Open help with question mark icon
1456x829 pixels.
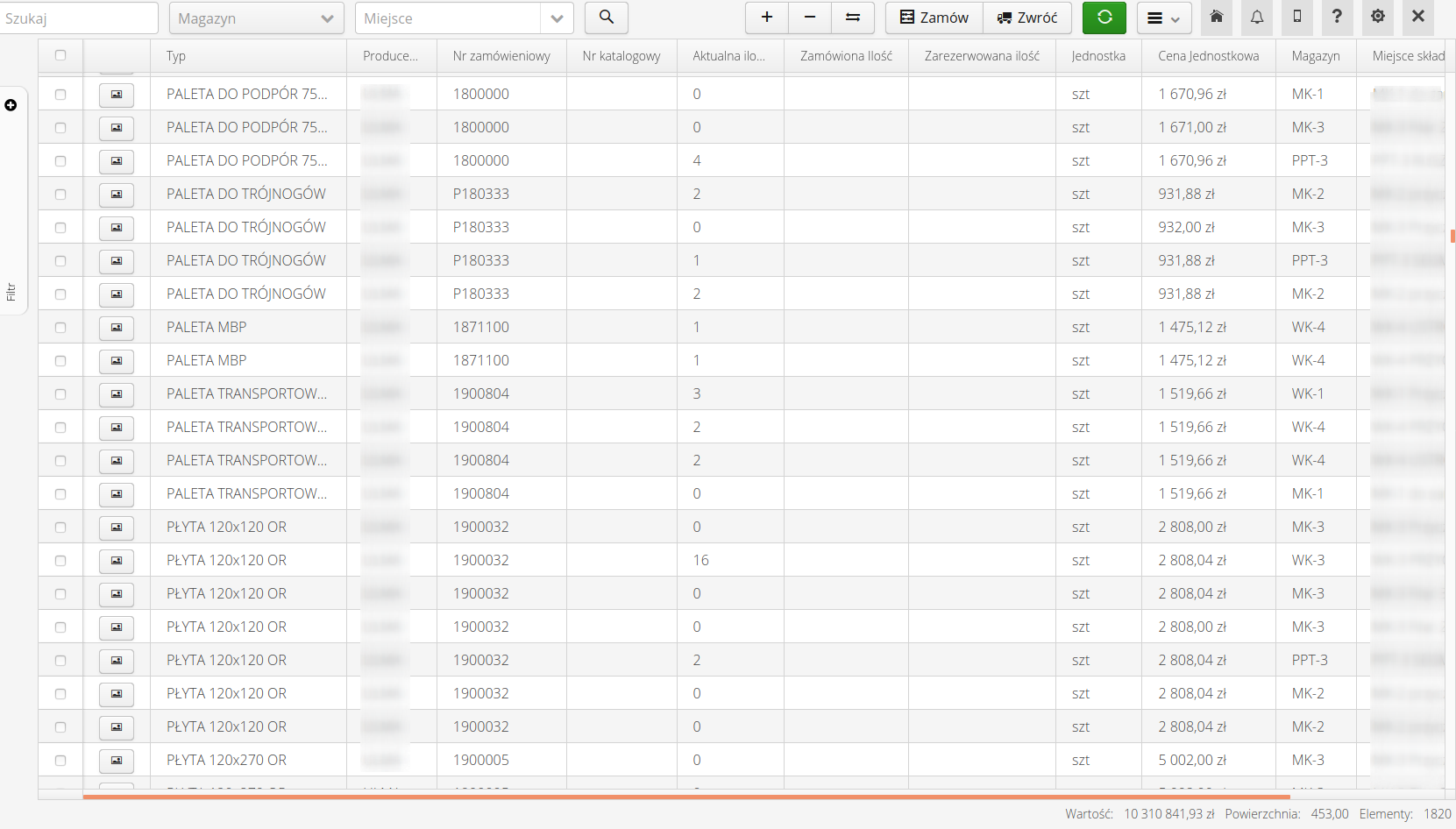(1337, 17)
